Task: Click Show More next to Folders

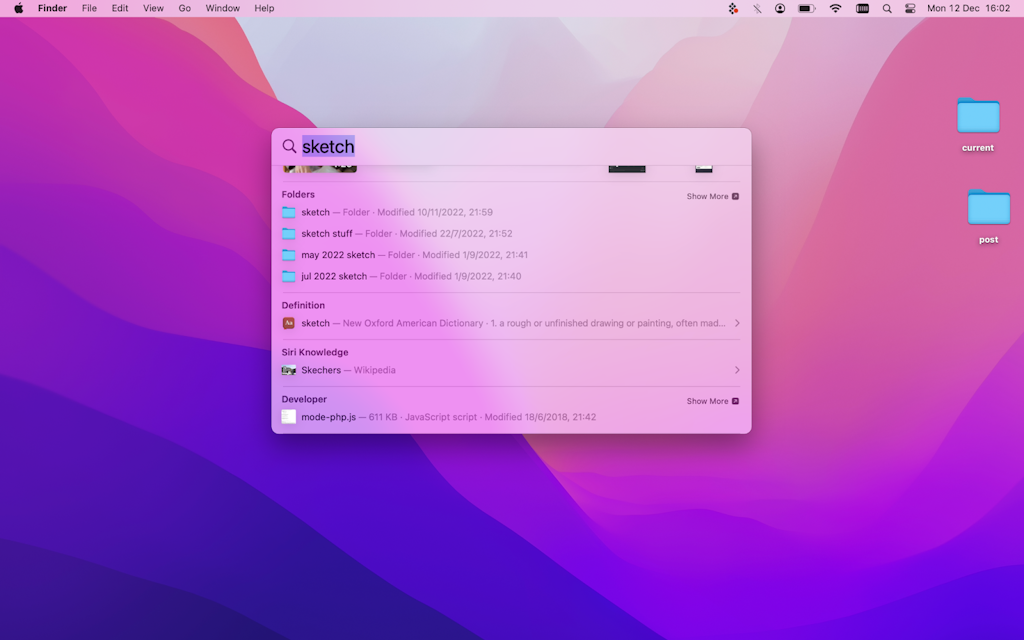Action: (711, 196)
